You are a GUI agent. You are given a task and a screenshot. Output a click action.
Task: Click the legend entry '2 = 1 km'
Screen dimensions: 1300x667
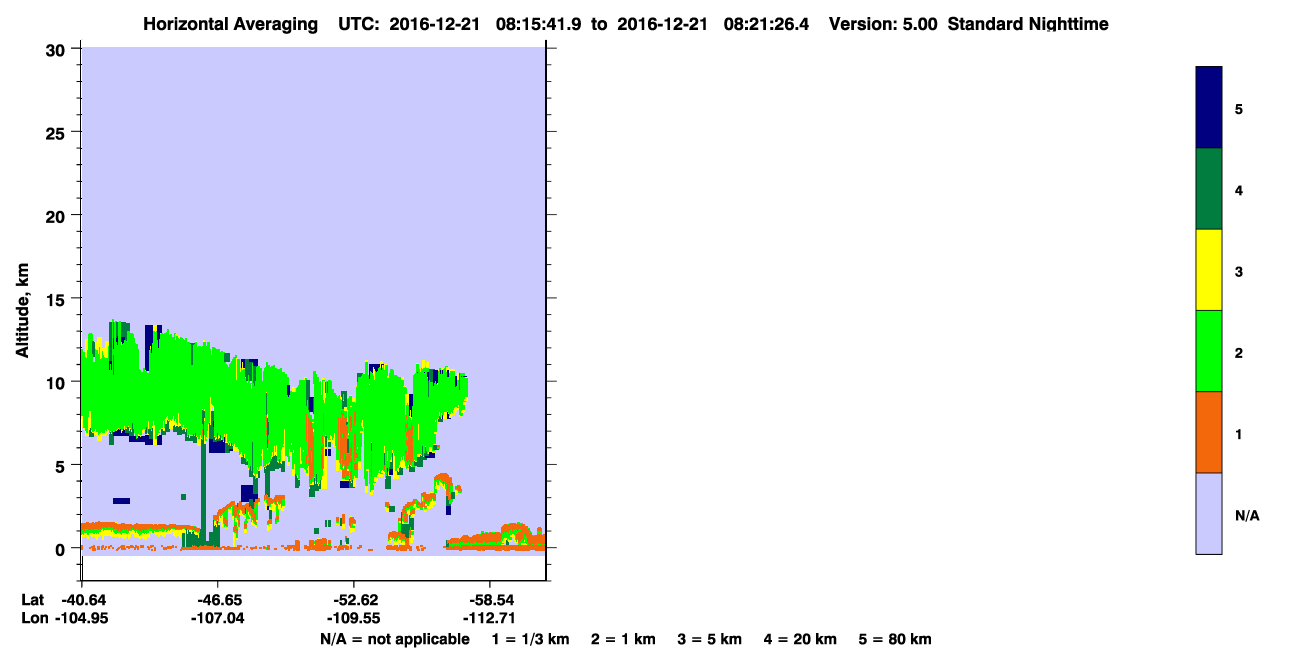623,639
